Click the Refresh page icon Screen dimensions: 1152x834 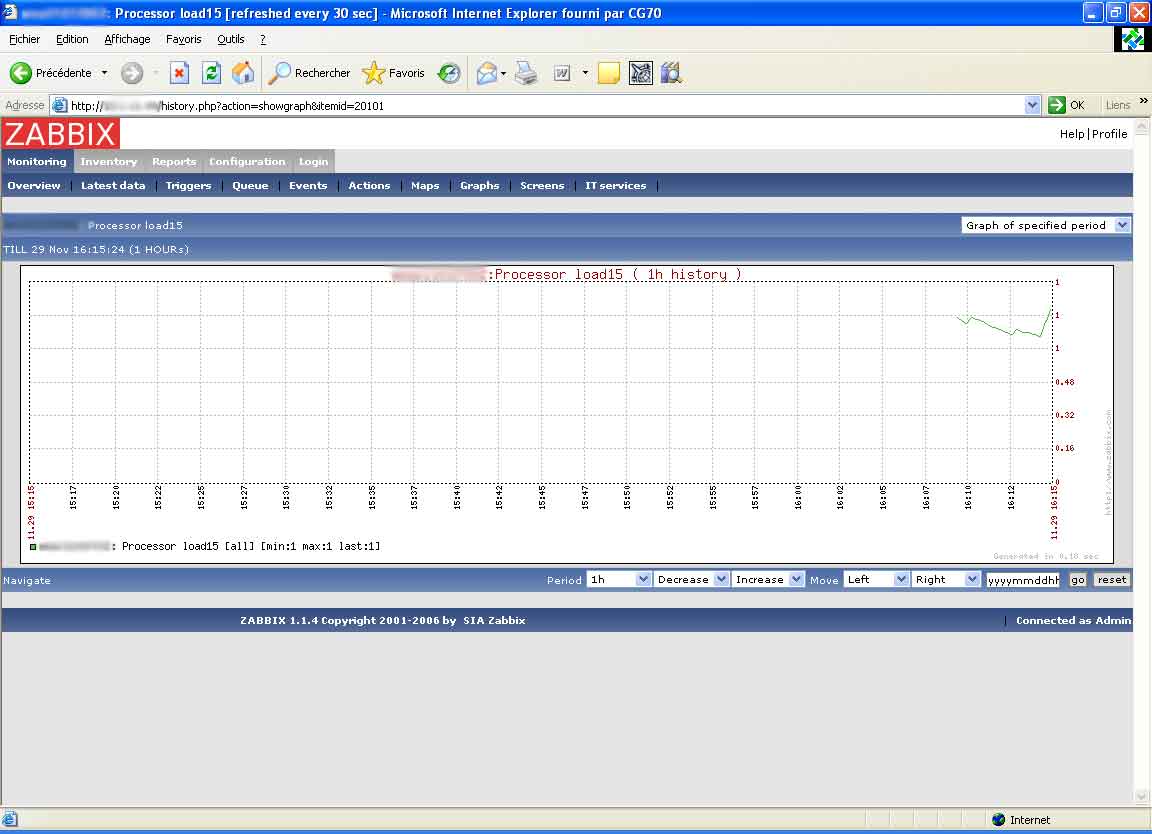tap(211, 73)
